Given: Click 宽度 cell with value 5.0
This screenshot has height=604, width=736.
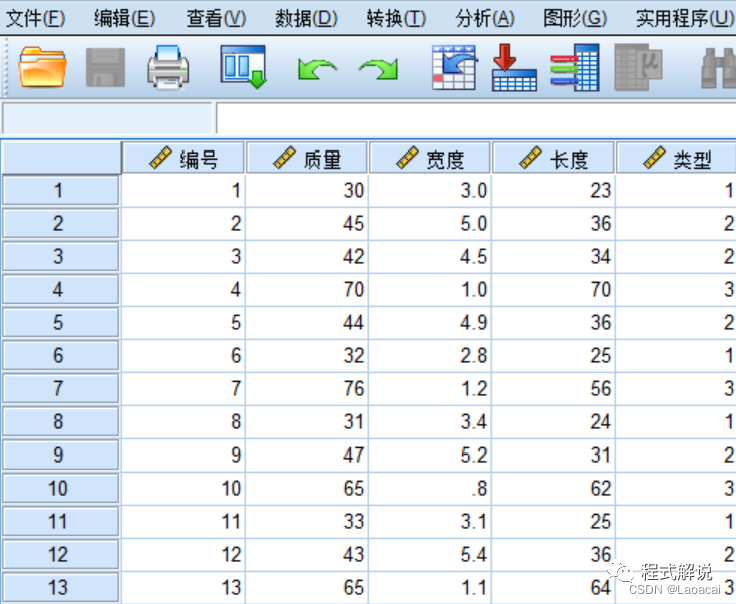Looking at the screenshot, I should 430,223.
